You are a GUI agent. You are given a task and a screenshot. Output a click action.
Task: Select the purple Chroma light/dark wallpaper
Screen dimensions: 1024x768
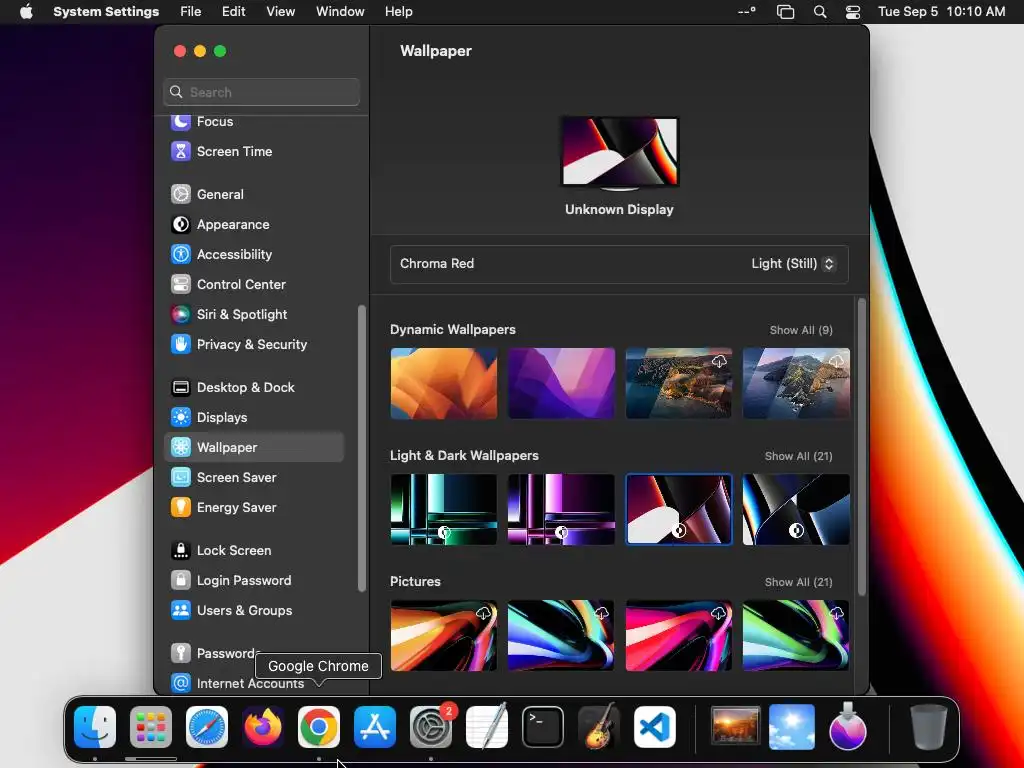tap(562, 509)
